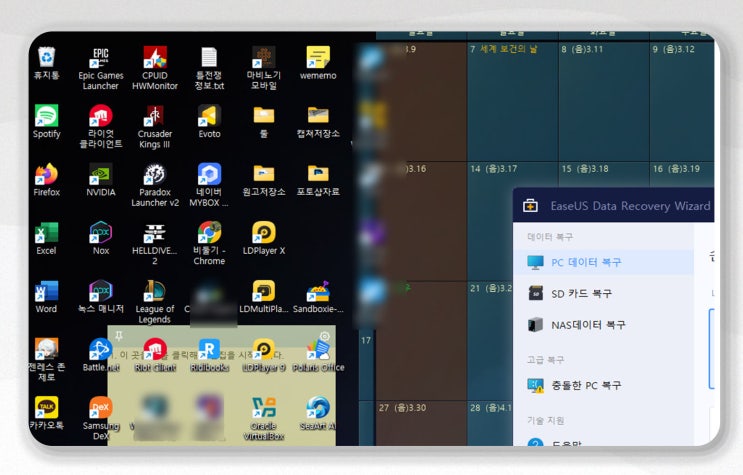The height and width of the screenshot is (475, 743).
Task: Open Battle.net launcher shortcut
Action: click(x=100, y=355)
